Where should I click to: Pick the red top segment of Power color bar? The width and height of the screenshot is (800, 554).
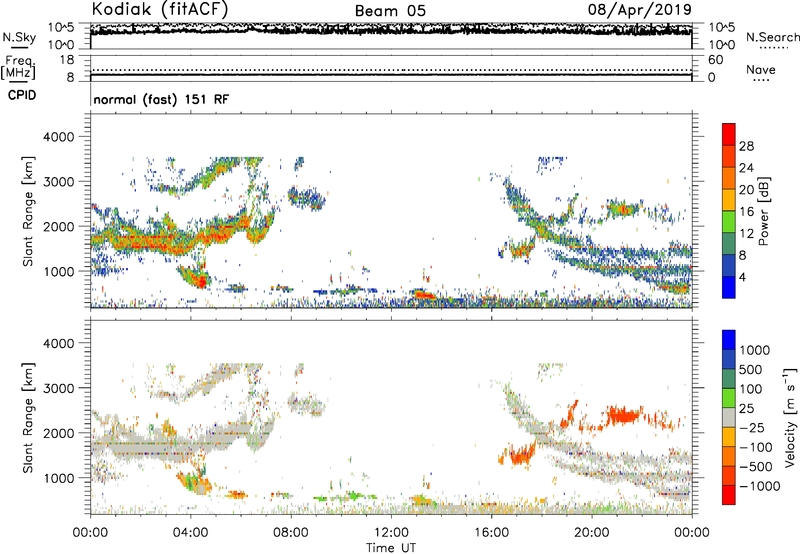(x=729, y=134)
